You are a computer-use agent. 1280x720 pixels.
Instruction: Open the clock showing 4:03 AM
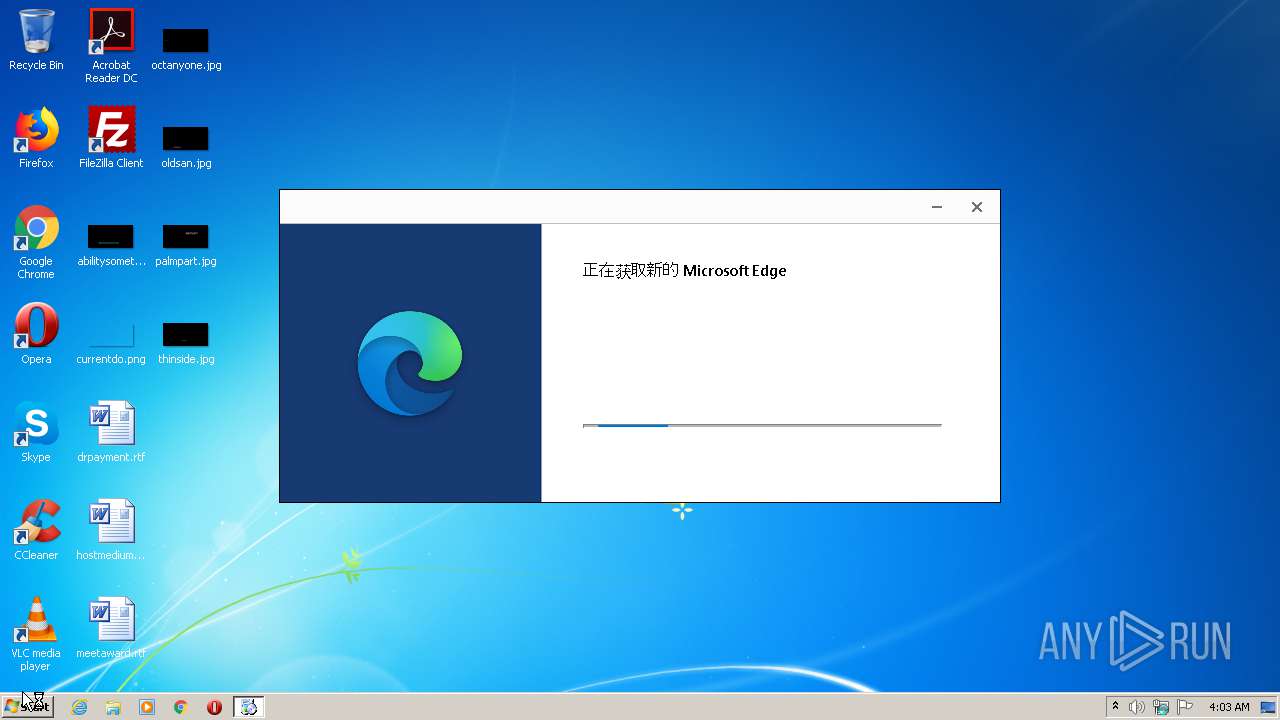pyautogui.click(x=1229, y=707)
